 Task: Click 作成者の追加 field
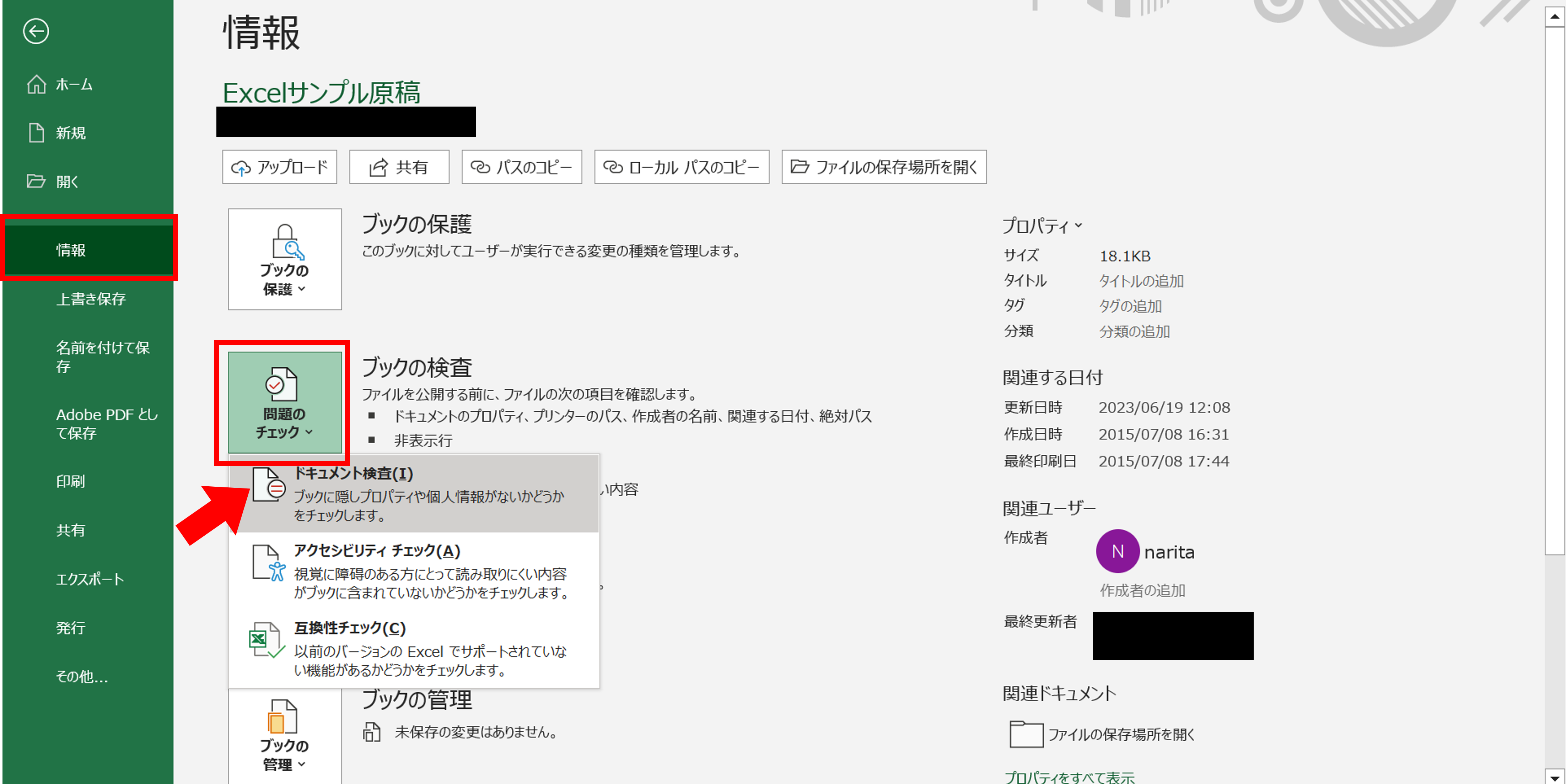[x=1142, y=591]
